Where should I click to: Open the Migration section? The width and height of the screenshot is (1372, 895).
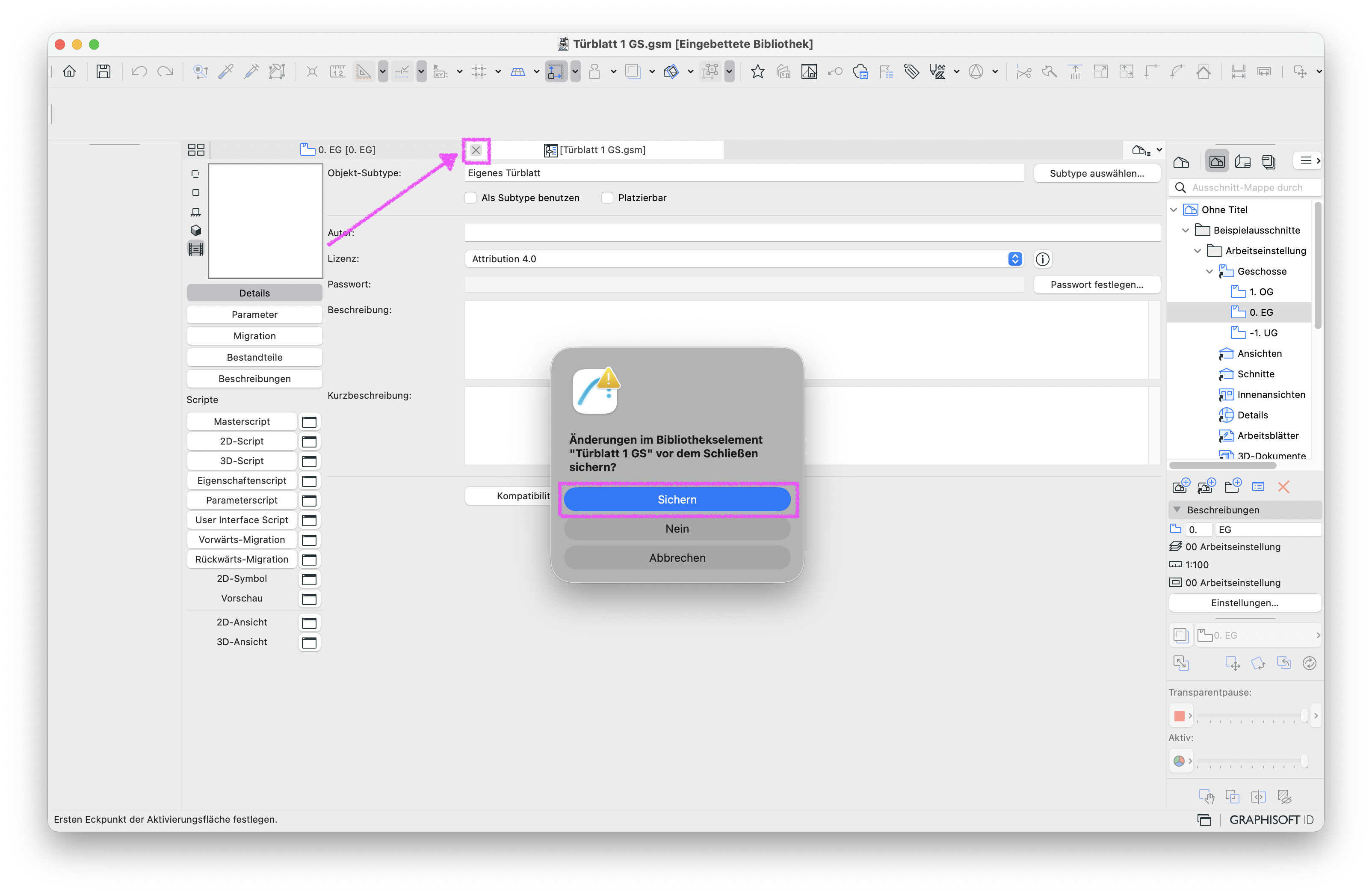[x=254, y=336]
